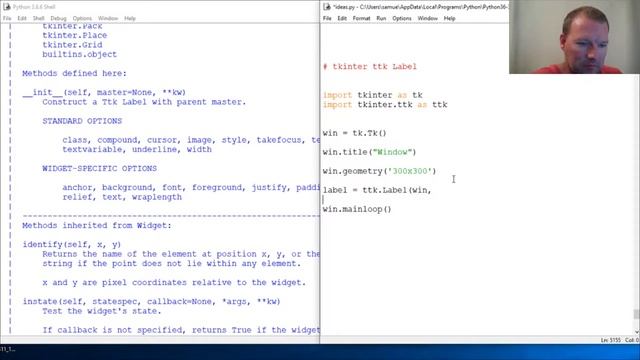Image resolution: width=640 pixels, height=360 pixels.
Task: Click the line 'win = tk.Tk()'
Action: pyautogui.click(x=354, y=133)
